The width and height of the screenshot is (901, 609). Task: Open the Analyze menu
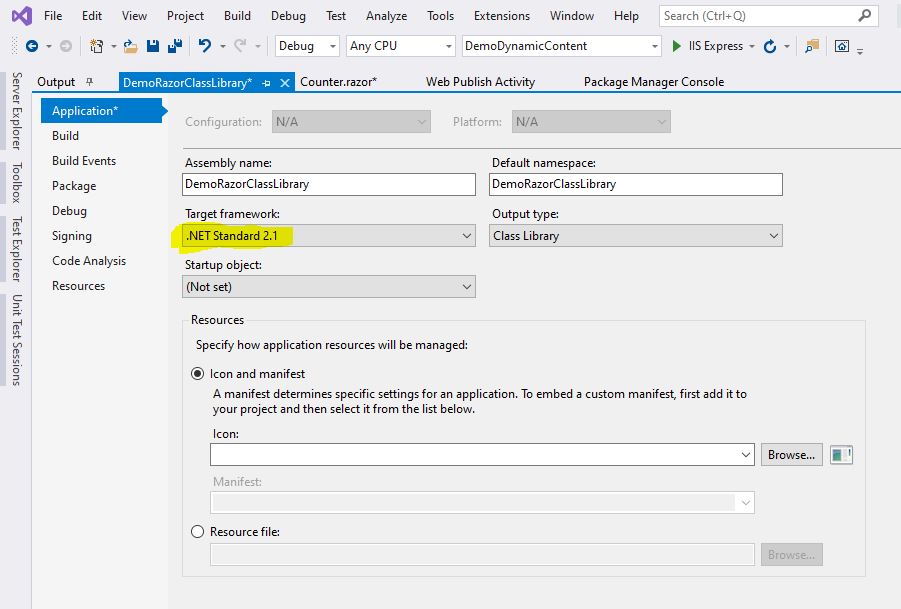[x=387, y=16]
